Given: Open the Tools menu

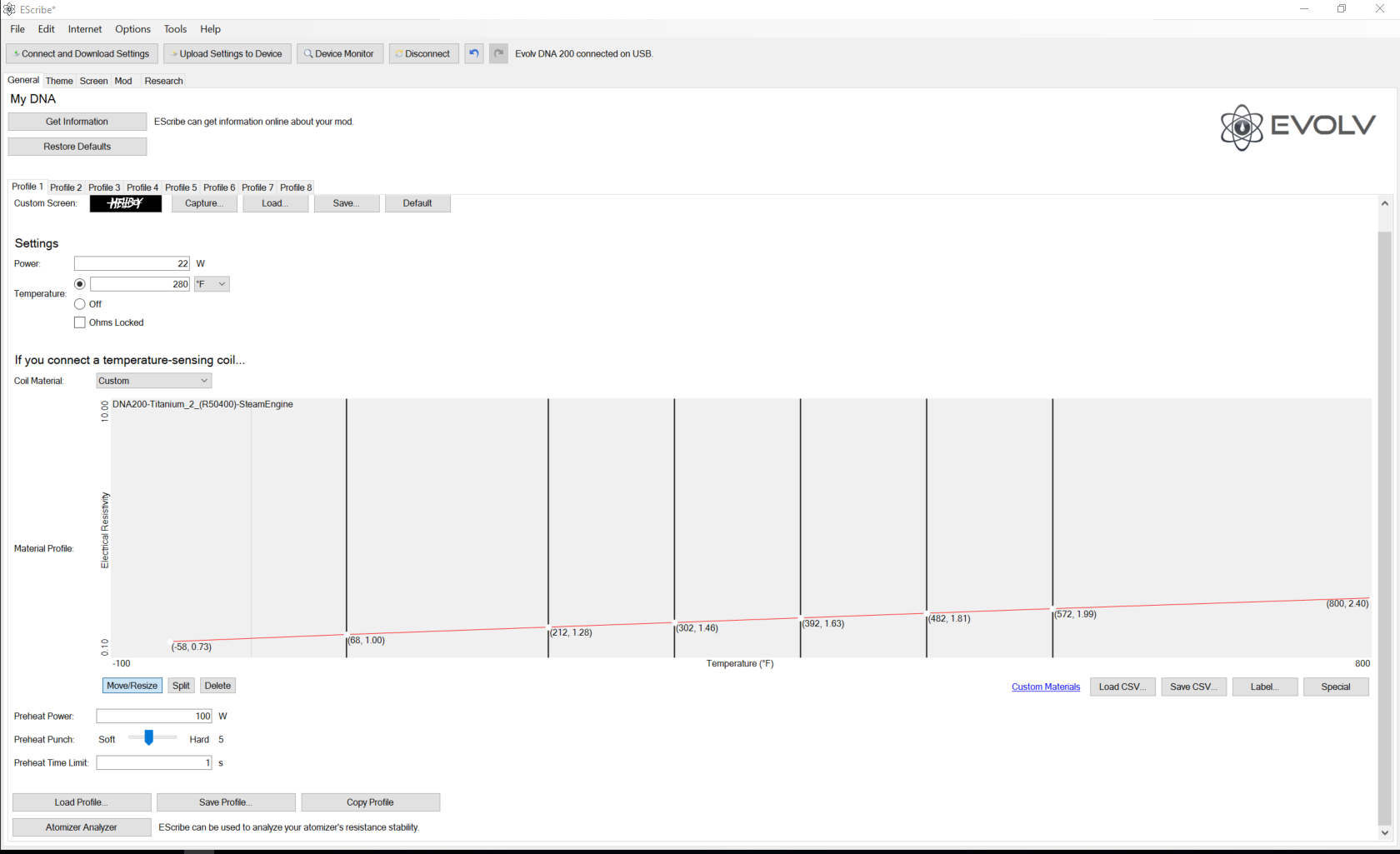Looking at the screenshot, I should click(175, 29).
